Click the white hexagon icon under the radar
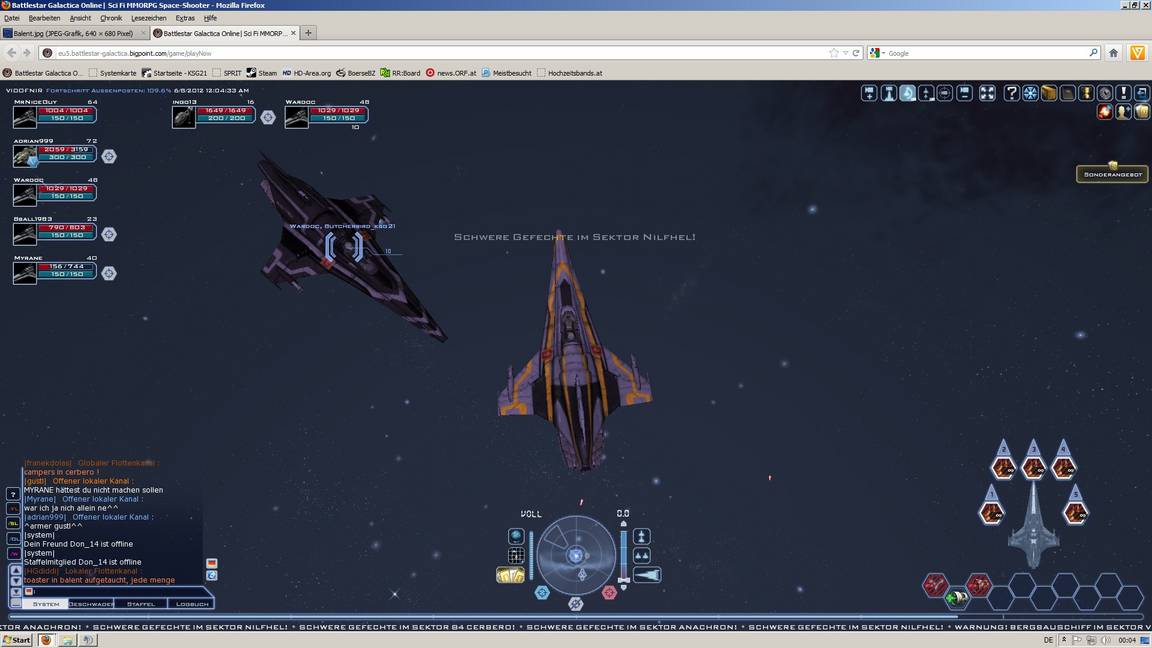The height and width of the screenshot is (648, 1152). (575, 604)
